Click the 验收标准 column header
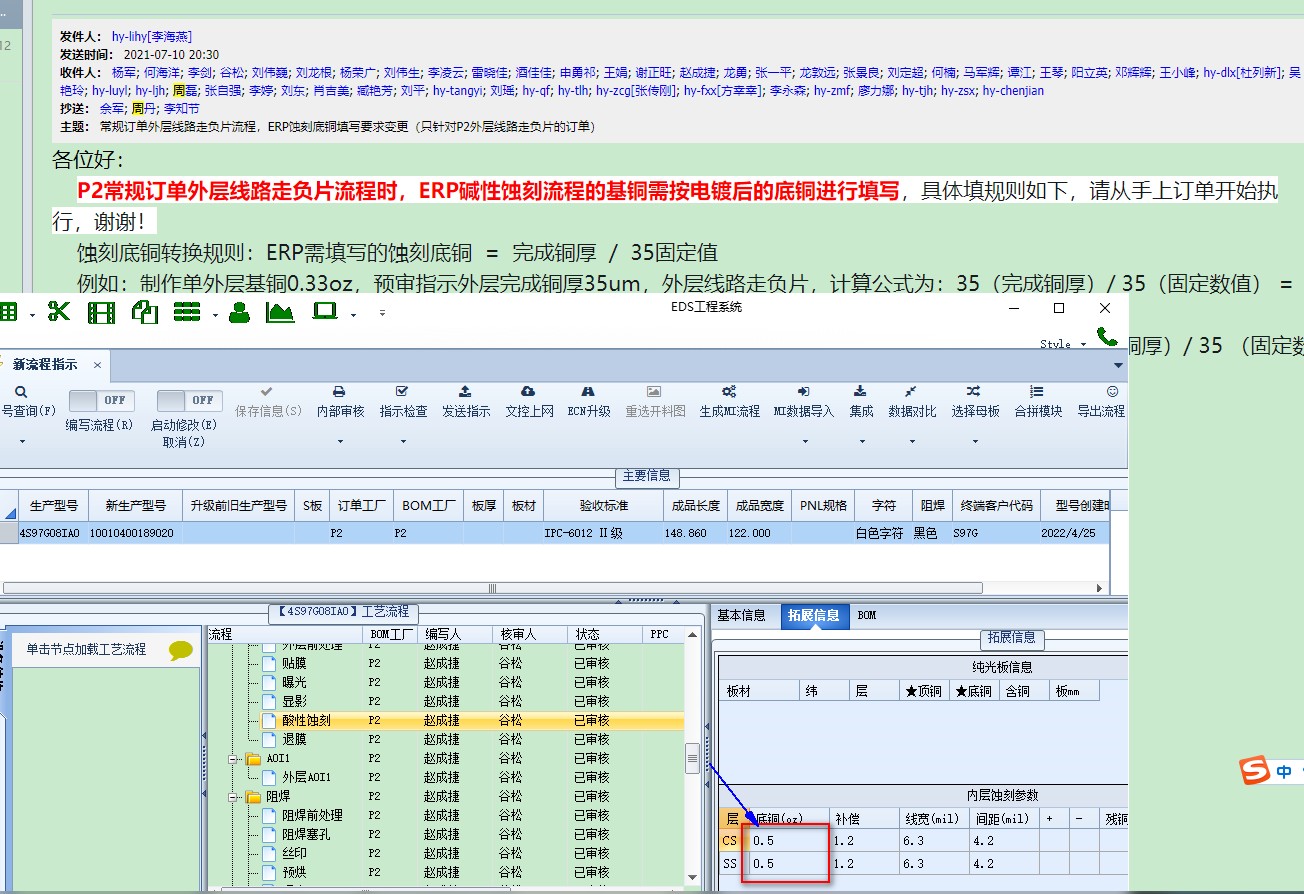 coord(603,506)
